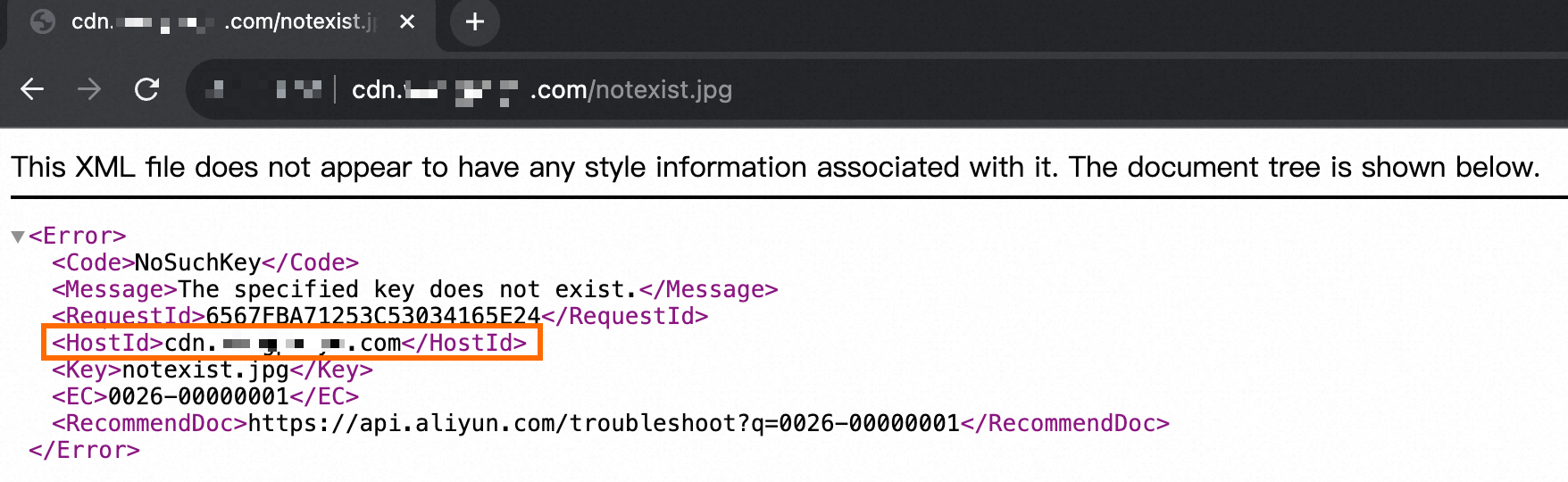Click the NoSuchKey code value
Viewport: 1568px width, 482px height.
pos(197,262)
